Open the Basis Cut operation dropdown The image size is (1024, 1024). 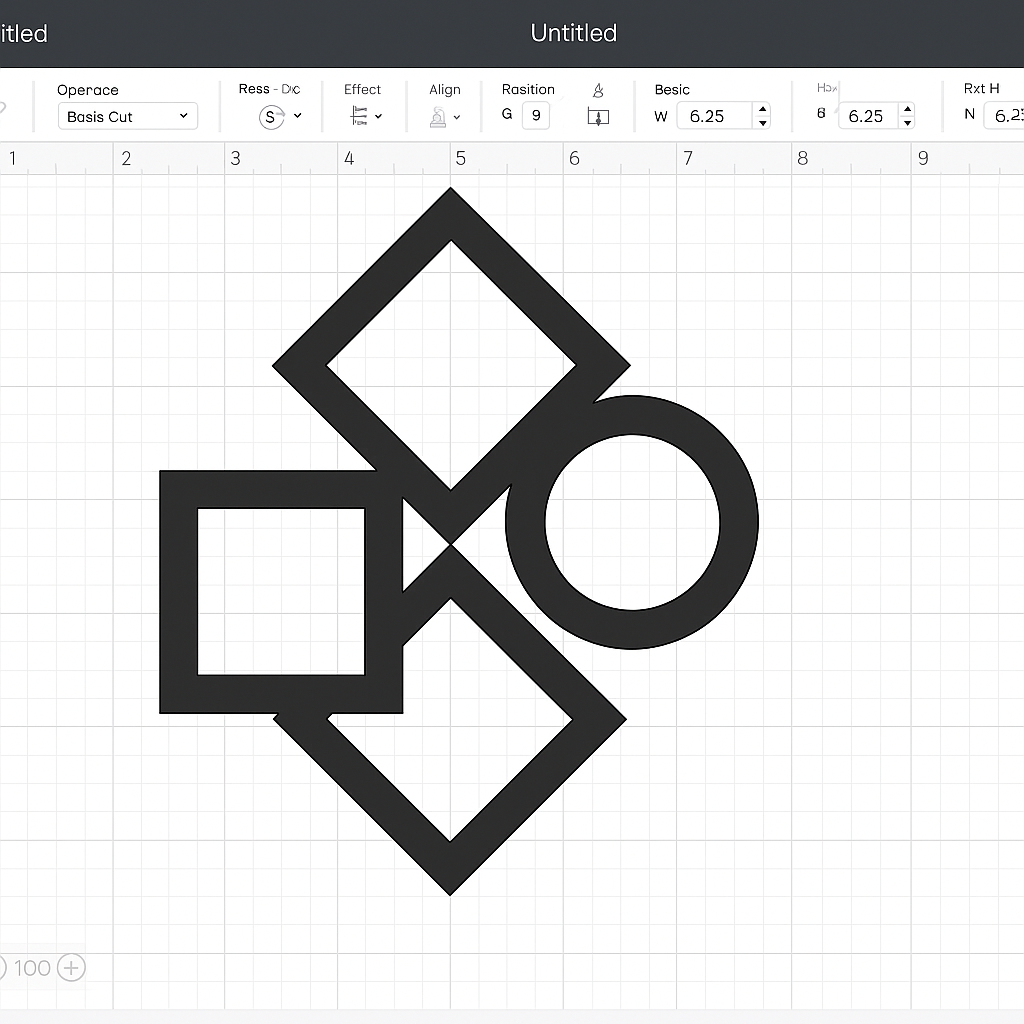point(127,117)
